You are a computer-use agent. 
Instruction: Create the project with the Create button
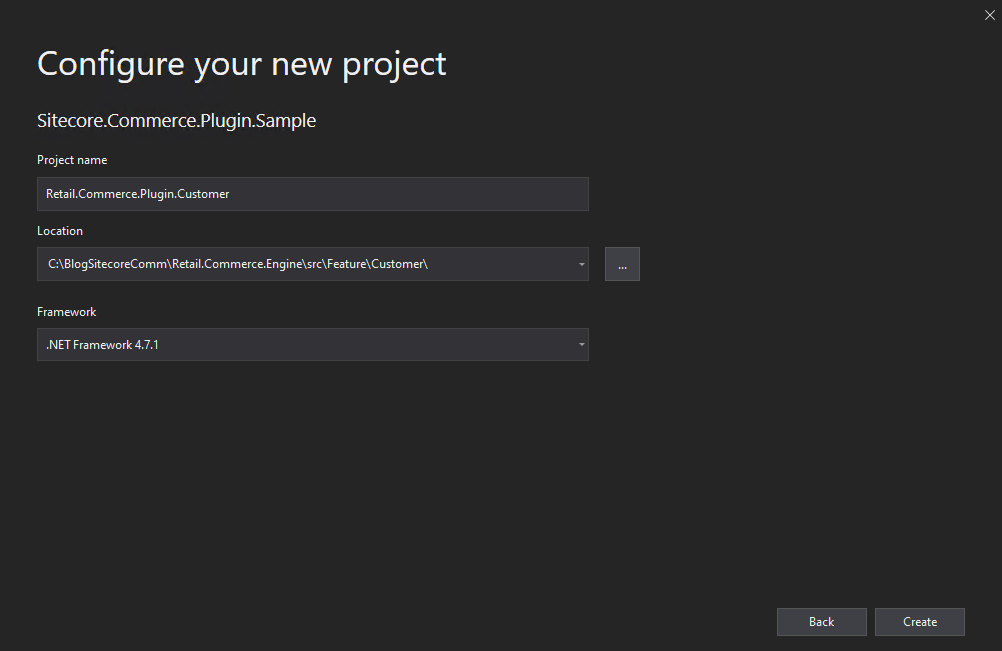[920, 622]
